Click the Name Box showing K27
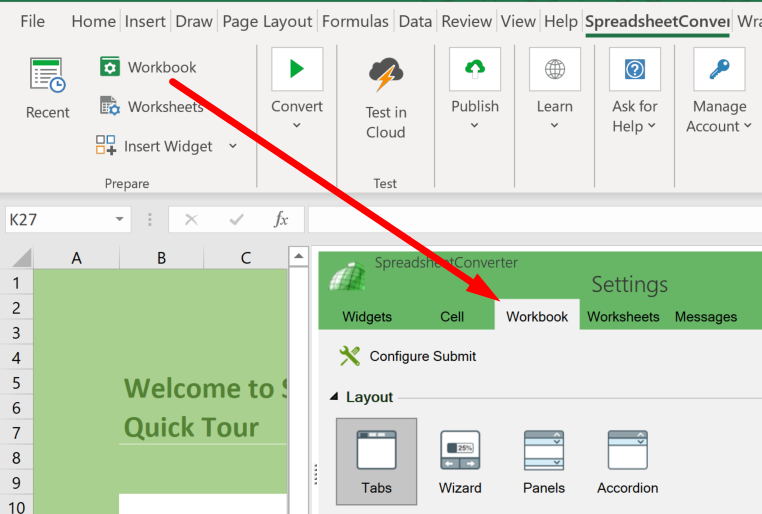 pos(68,219)
